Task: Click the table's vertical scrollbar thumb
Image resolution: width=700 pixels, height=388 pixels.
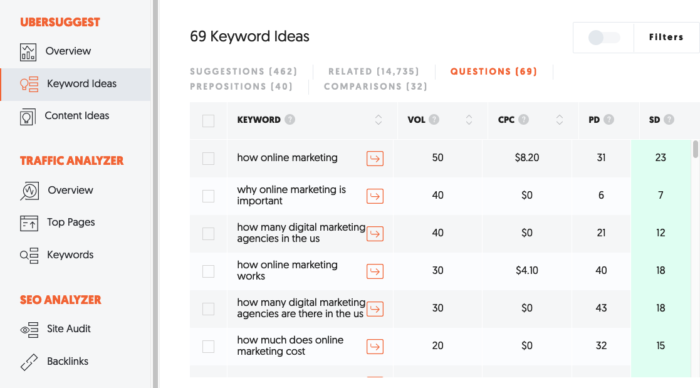Action: [x=695, y=149]
